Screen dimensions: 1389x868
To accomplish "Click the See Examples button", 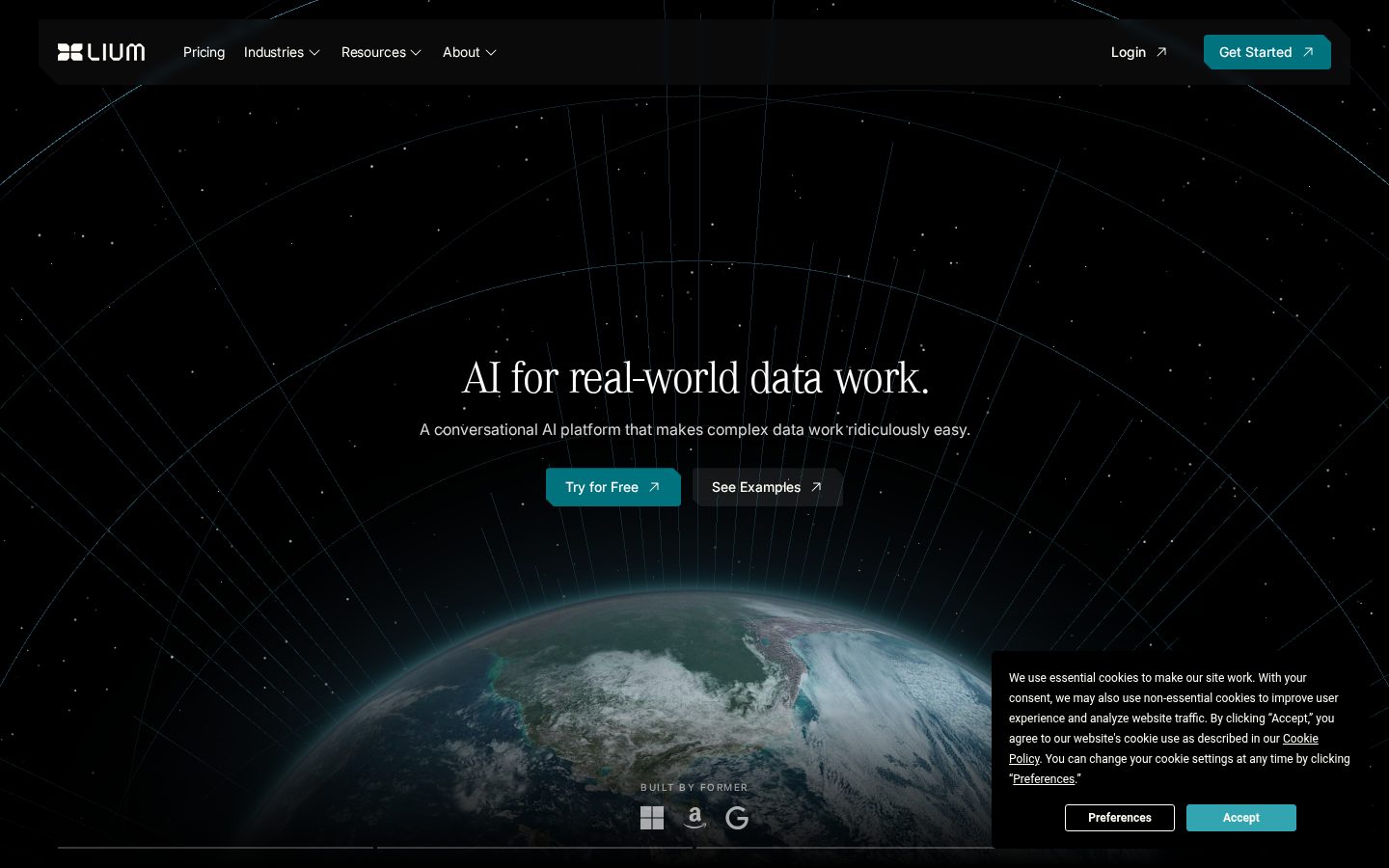I will pos(768,487).
